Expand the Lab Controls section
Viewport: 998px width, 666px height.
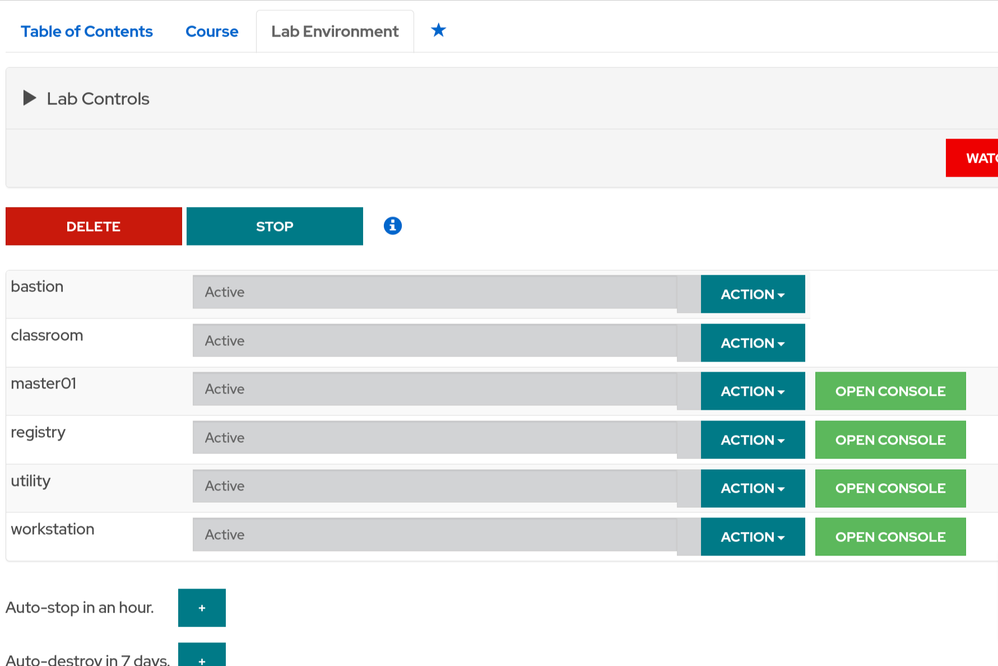pos(30,98)
